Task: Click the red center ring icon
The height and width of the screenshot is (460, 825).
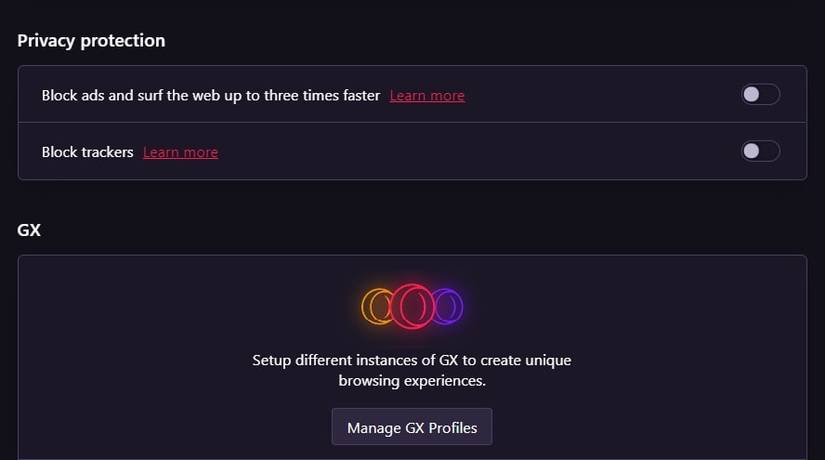Action: pyautogui.click(x=412, y=306)
